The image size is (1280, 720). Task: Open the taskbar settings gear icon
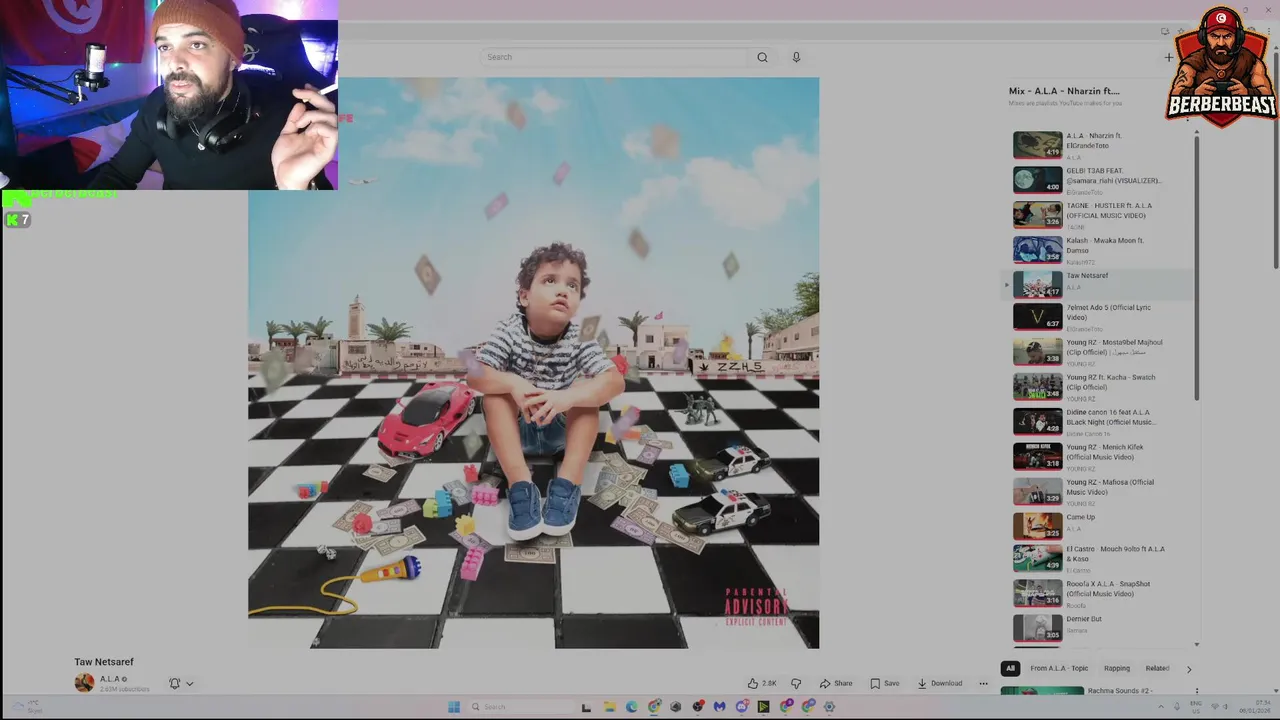829,707
